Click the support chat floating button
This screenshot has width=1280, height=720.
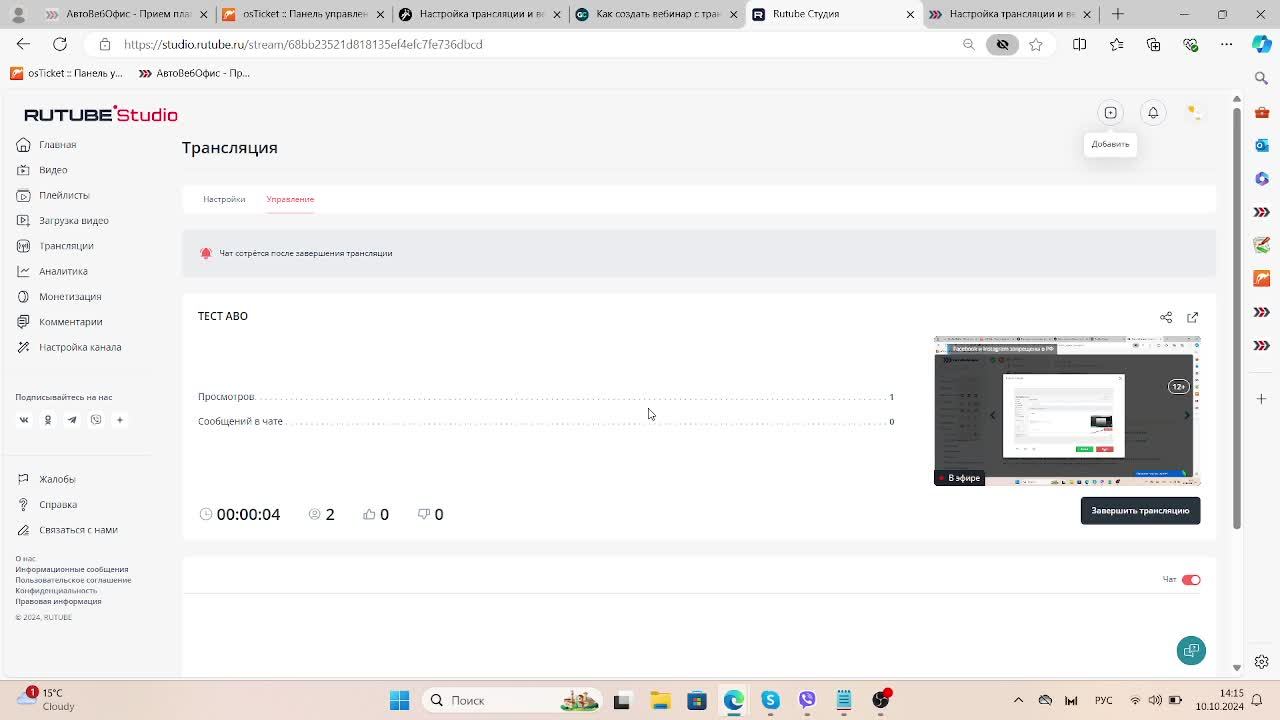[1191, 651]
